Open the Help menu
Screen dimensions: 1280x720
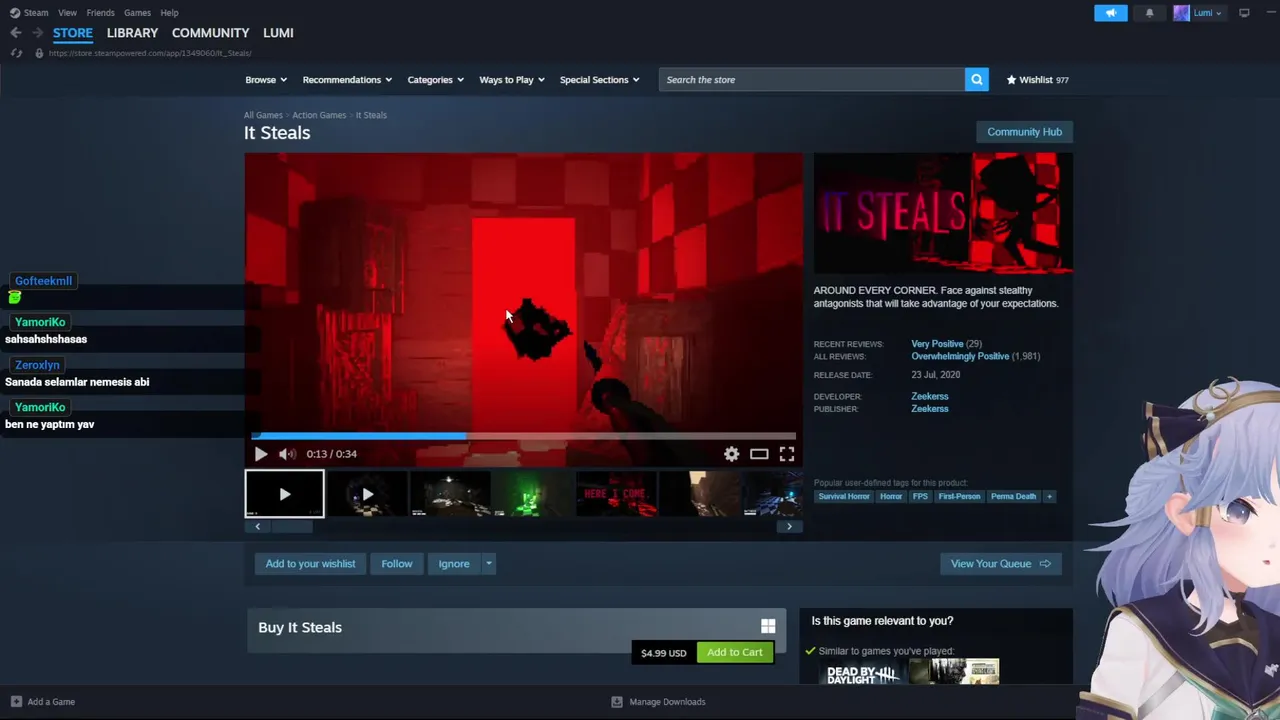(169, 13)
